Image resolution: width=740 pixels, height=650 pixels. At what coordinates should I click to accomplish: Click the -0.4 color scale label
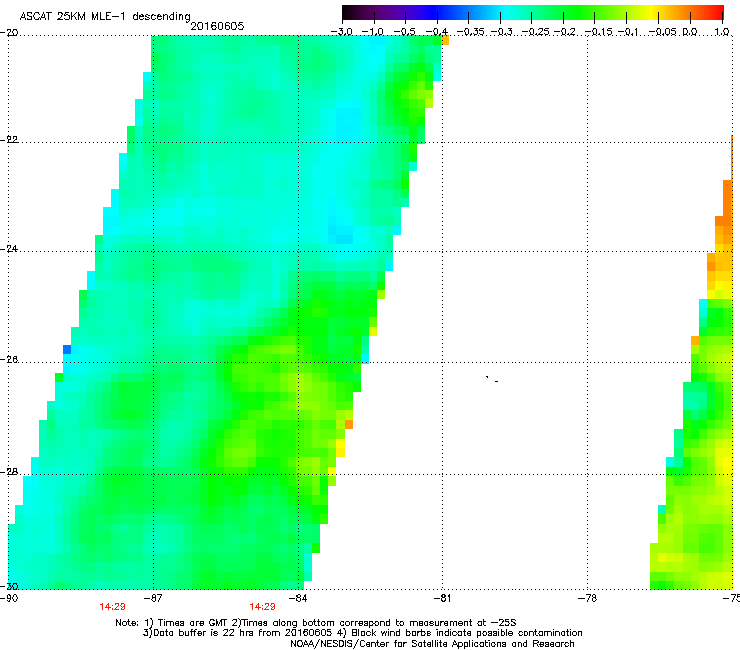pyautogui.click(x=437, y=32)
